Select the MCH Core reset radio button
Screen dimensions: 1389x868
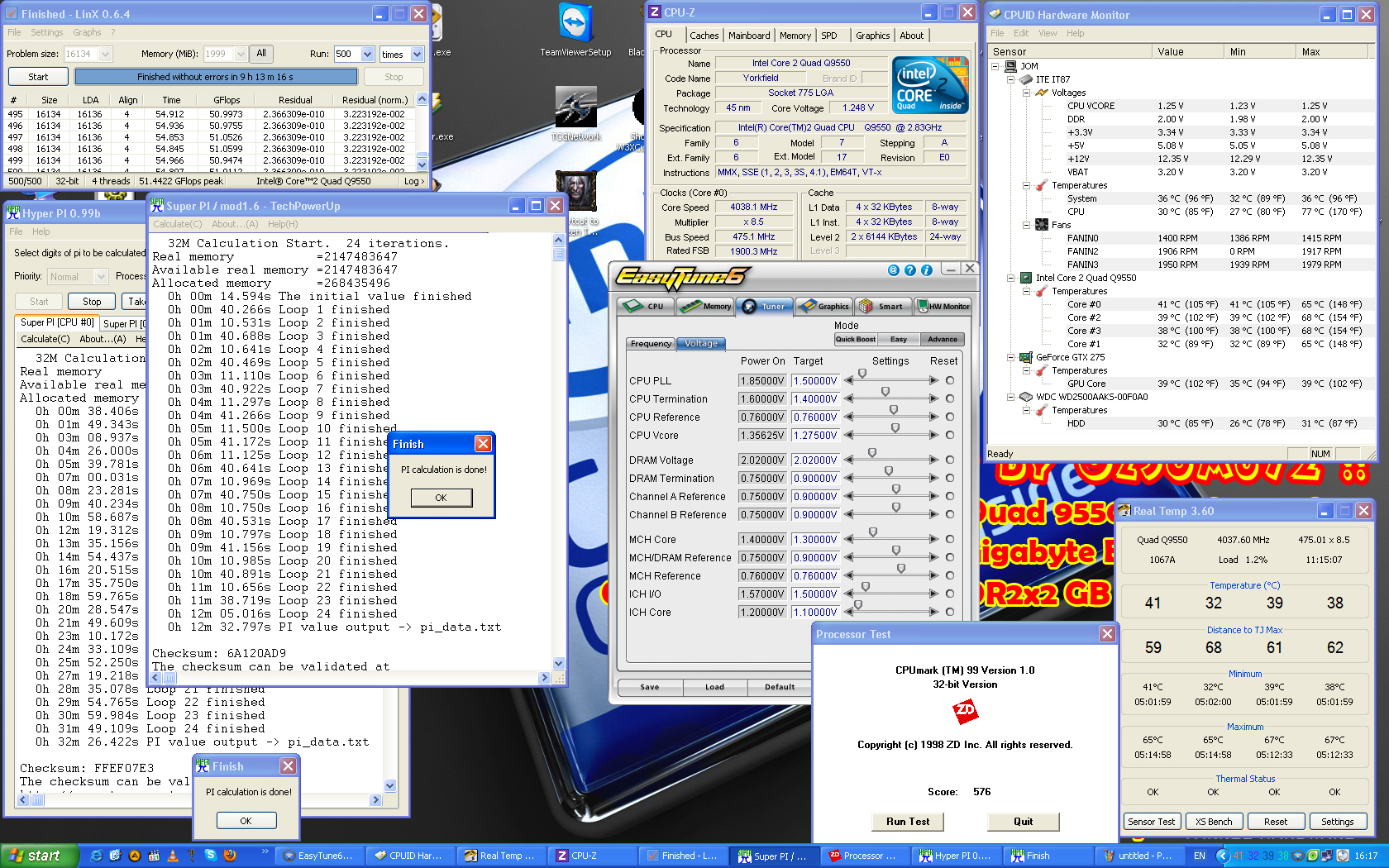tap(950, 539)
